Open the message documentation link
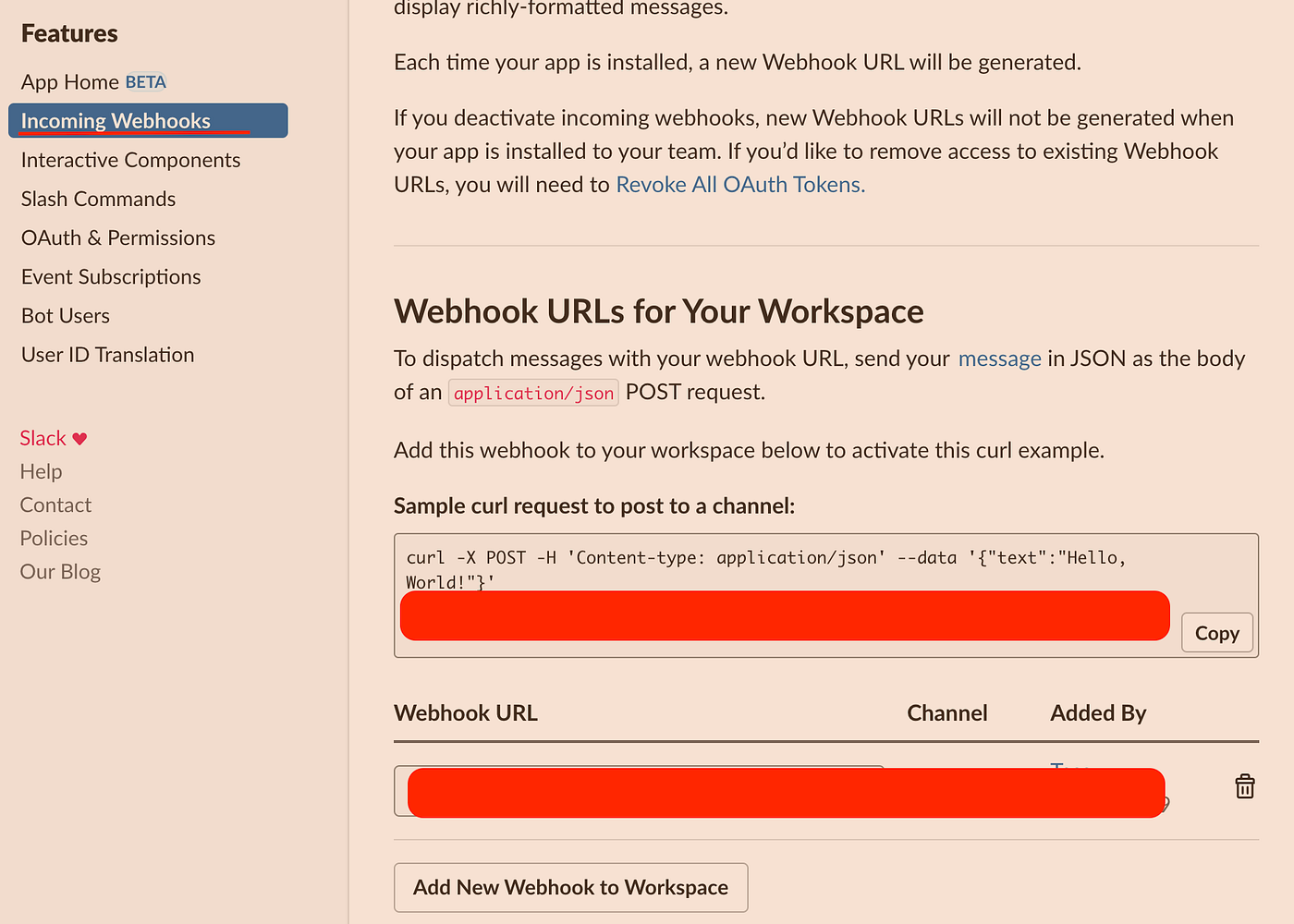 pos(999,359)
